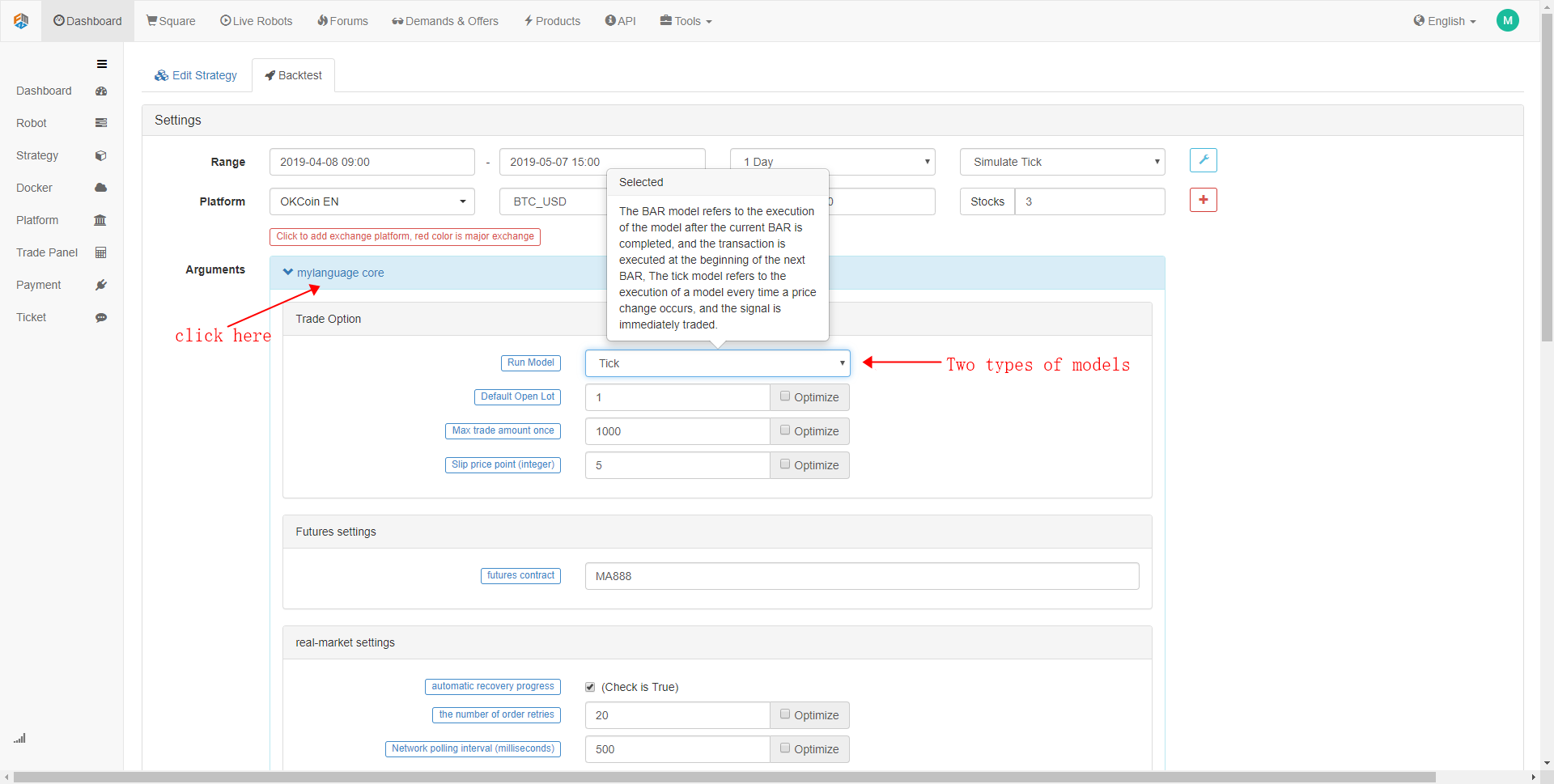Enable Optimize for number of order retries
The width and height of the screenshot is (1554, 784).
pos(785,714)
